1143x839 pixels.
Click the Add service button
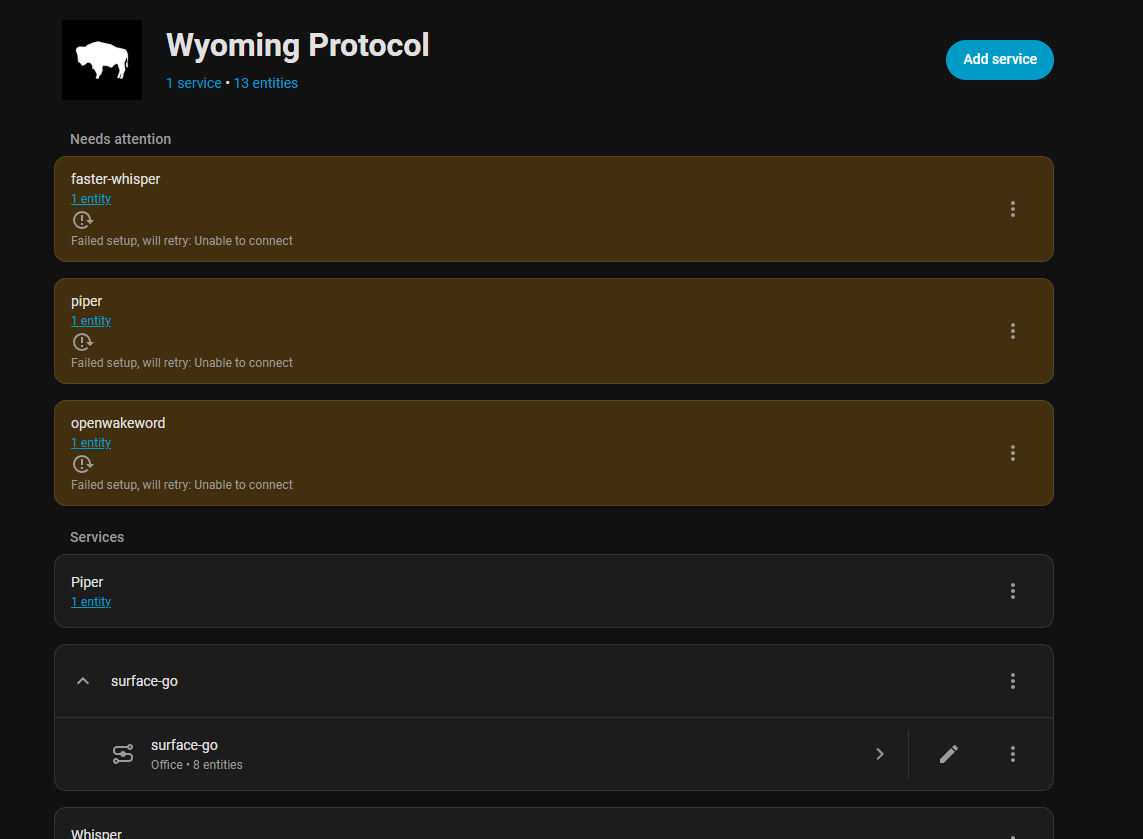[x=999, y=60]
